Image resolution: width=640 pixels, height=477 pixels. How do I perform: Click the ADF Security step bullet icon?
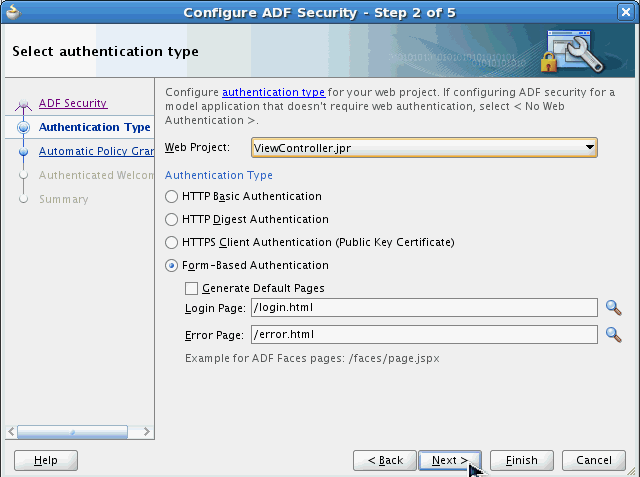coord(23,104)
